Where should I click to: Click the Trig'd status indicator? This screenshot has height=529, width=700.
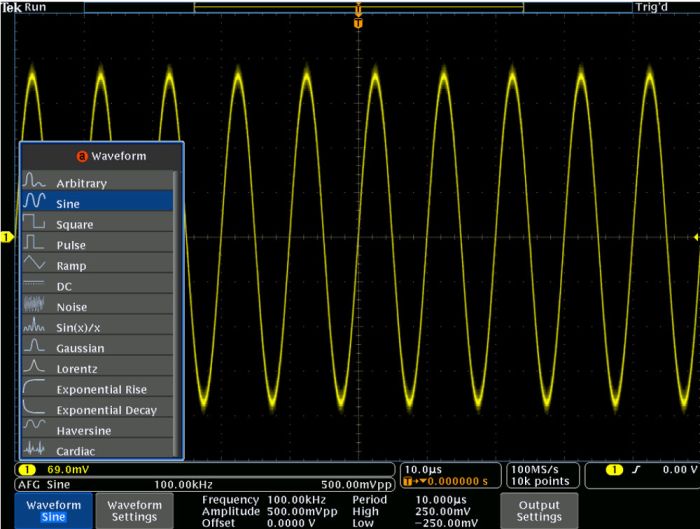click(x=651, y=7)
